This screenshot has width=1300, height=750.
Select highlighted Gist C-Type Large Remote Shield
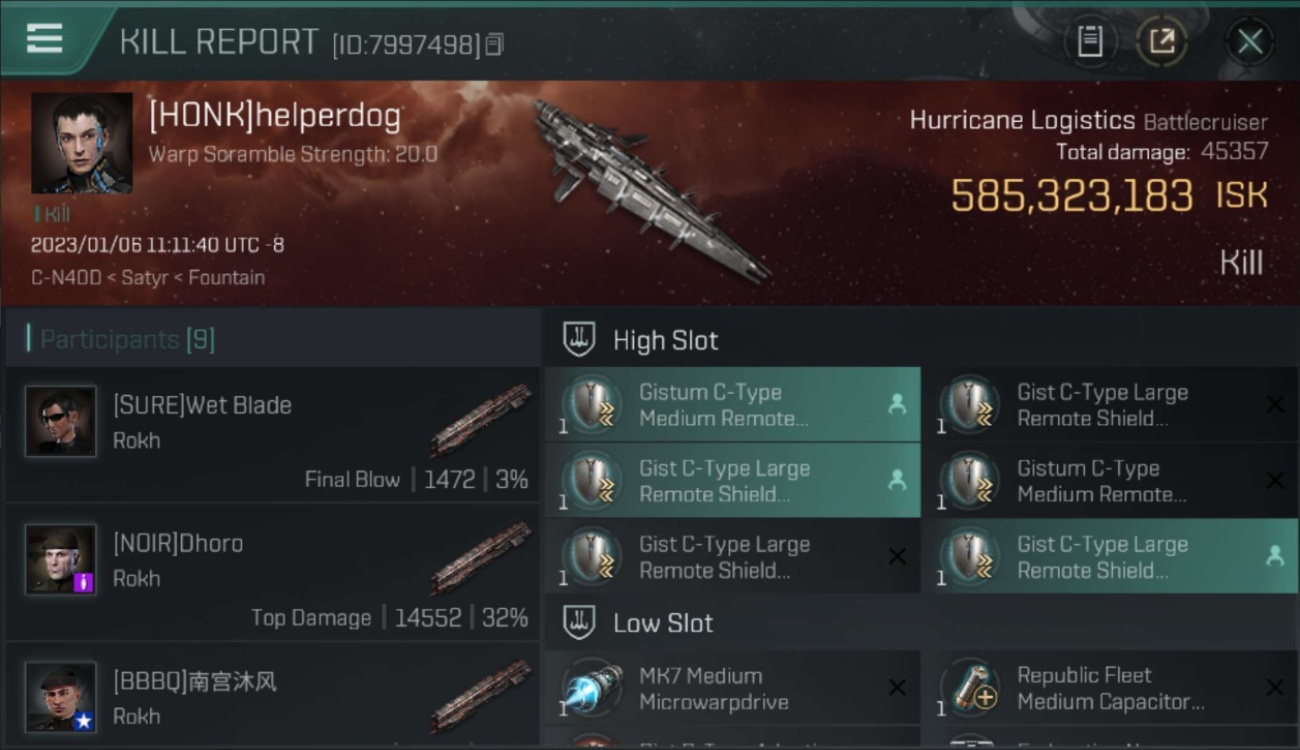(x=732, y=480)
